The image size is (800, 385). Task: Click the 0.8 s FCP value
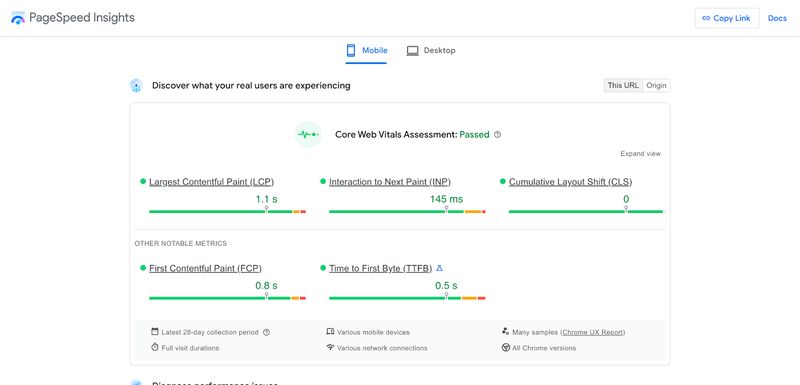pyautogui.click(x=266, y=286)
